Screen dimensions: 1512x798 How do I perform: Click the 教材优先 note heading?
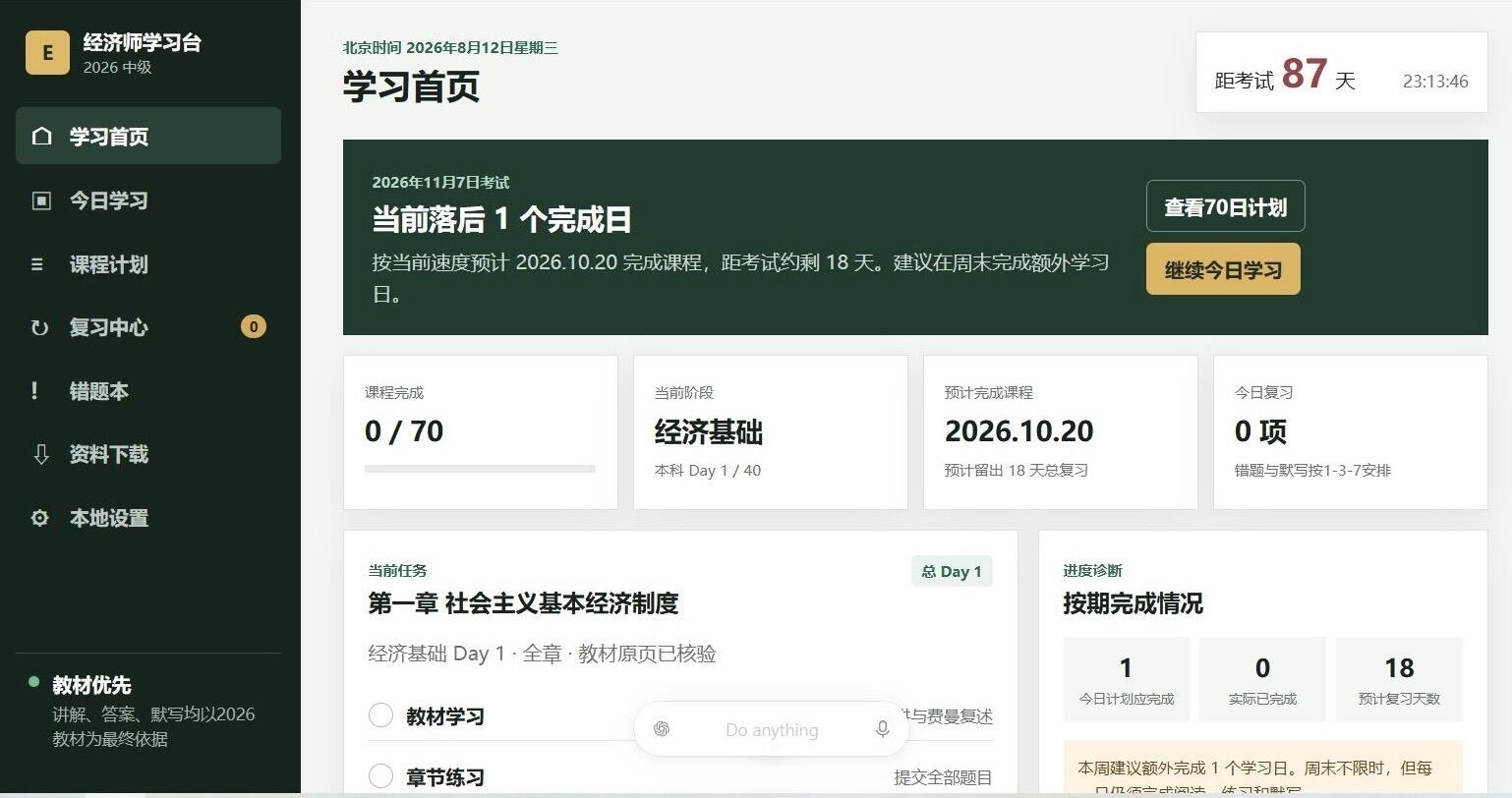pyautogui.click(x=91, y=685)
